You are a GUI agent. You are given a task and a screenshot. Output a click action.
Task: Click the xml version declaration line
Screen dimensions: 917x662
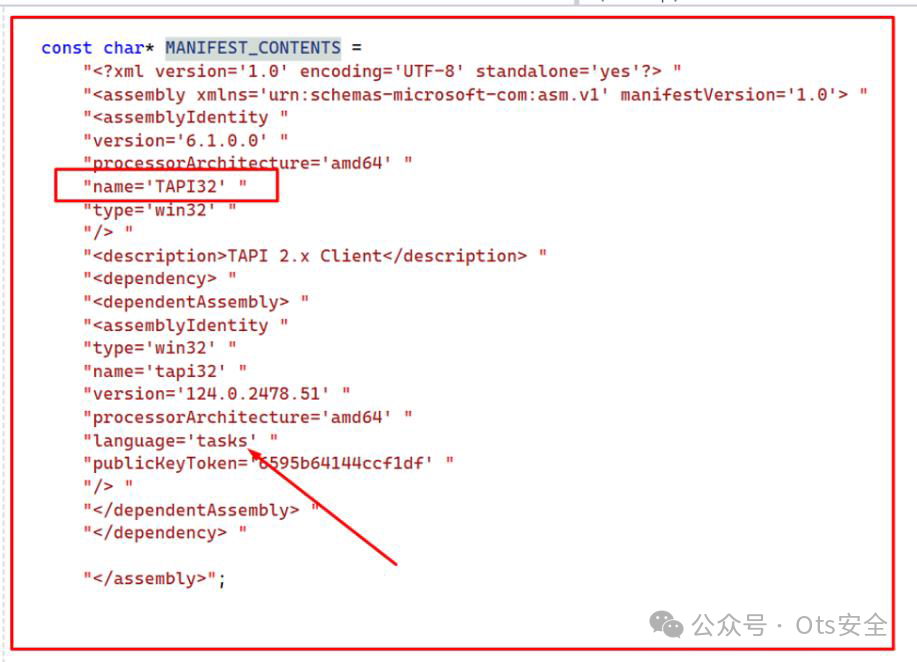[382, 71]
